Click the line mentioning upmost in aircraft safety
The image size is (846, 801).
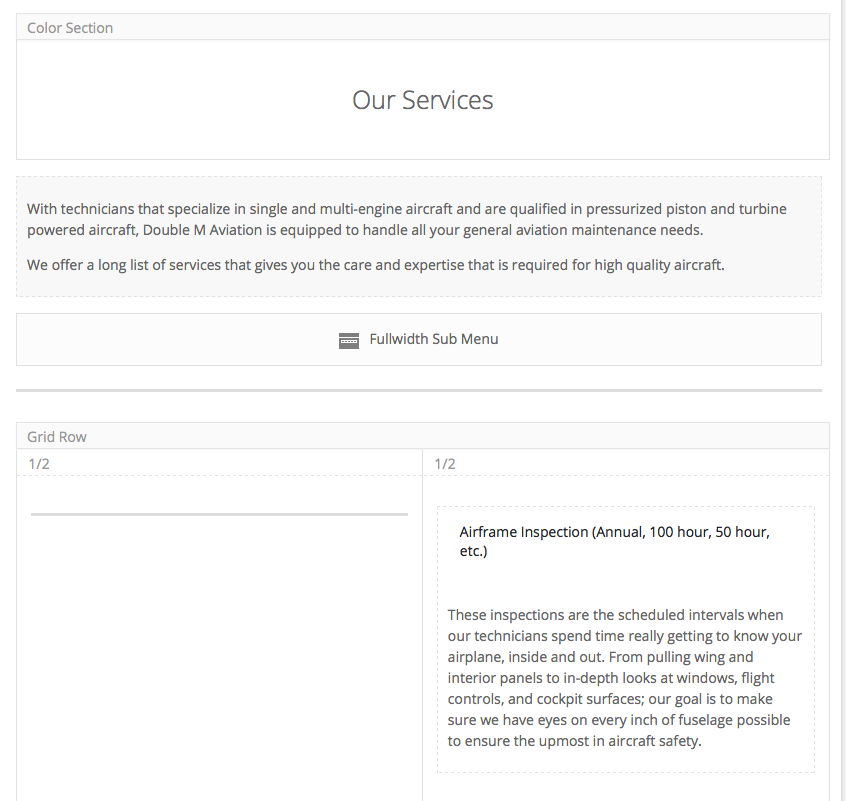(x=574, y=741)
